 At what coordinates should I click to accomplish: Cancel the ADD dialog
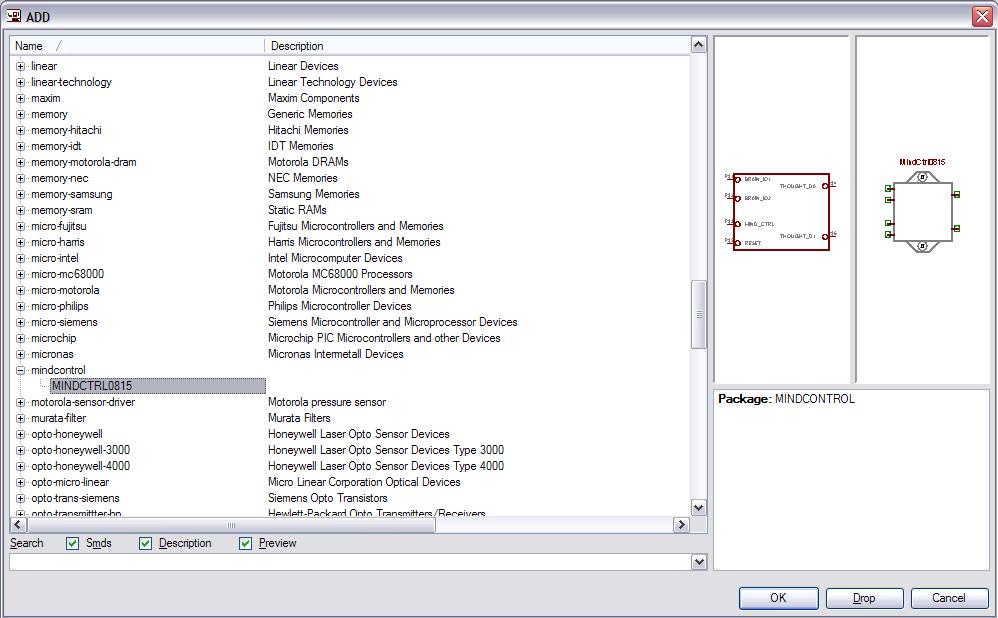click(x=948, y=598)
